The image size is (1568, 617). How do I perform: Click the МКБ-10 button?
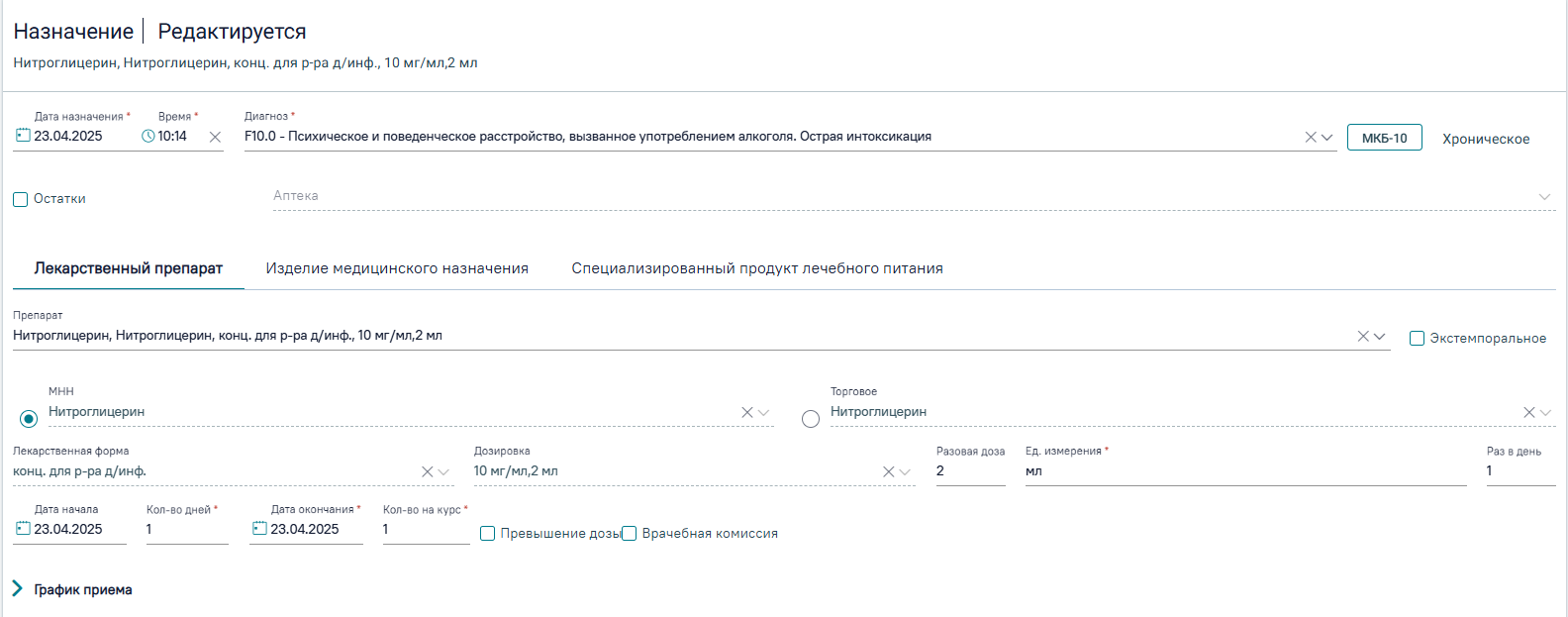point(1385,138)
